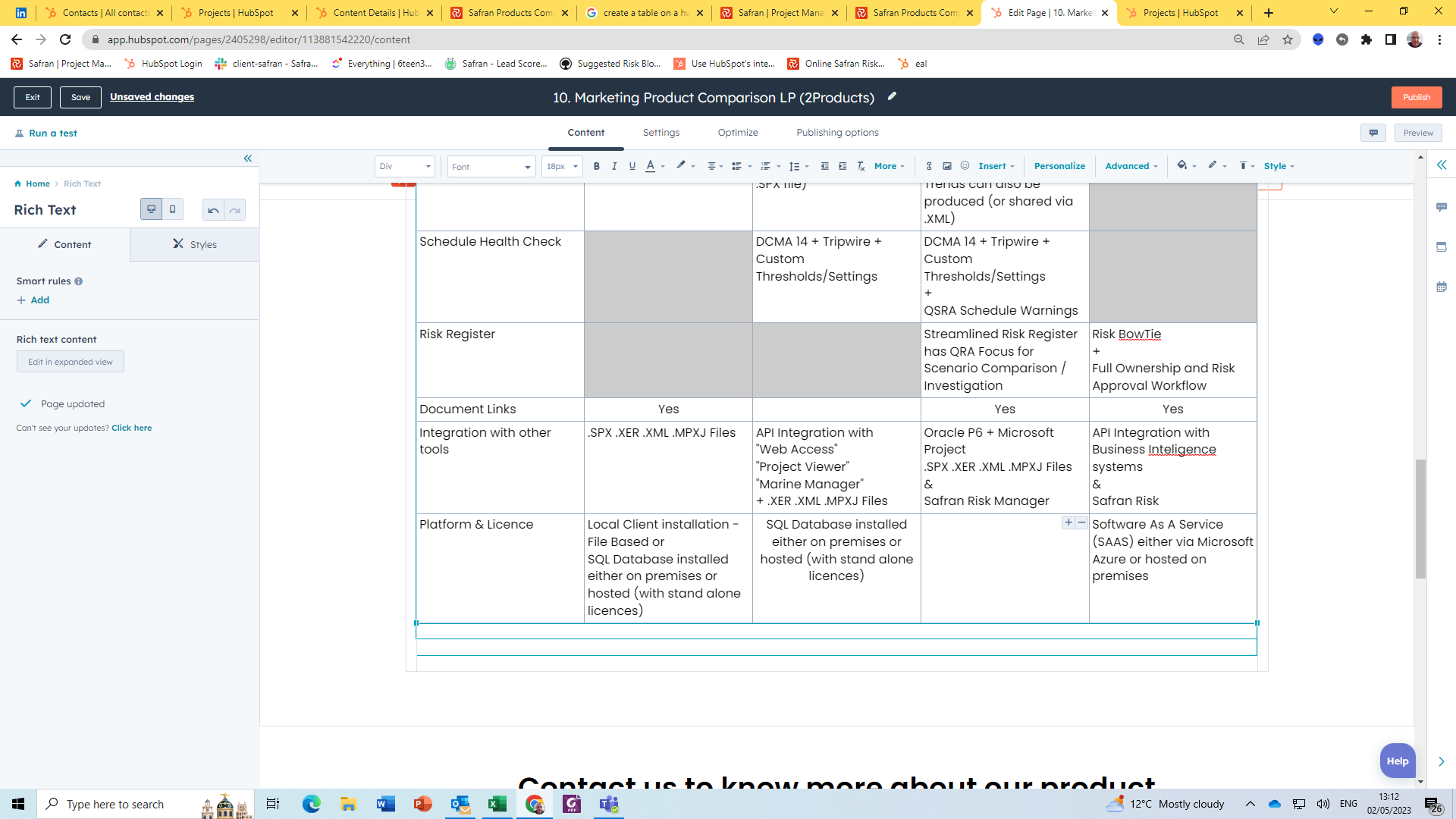Image resolution: width=1456 pixels, height=819 pixels.
Task: Go to Home breadcrumb
Action: pyautogui.click(x=32, y=184)
